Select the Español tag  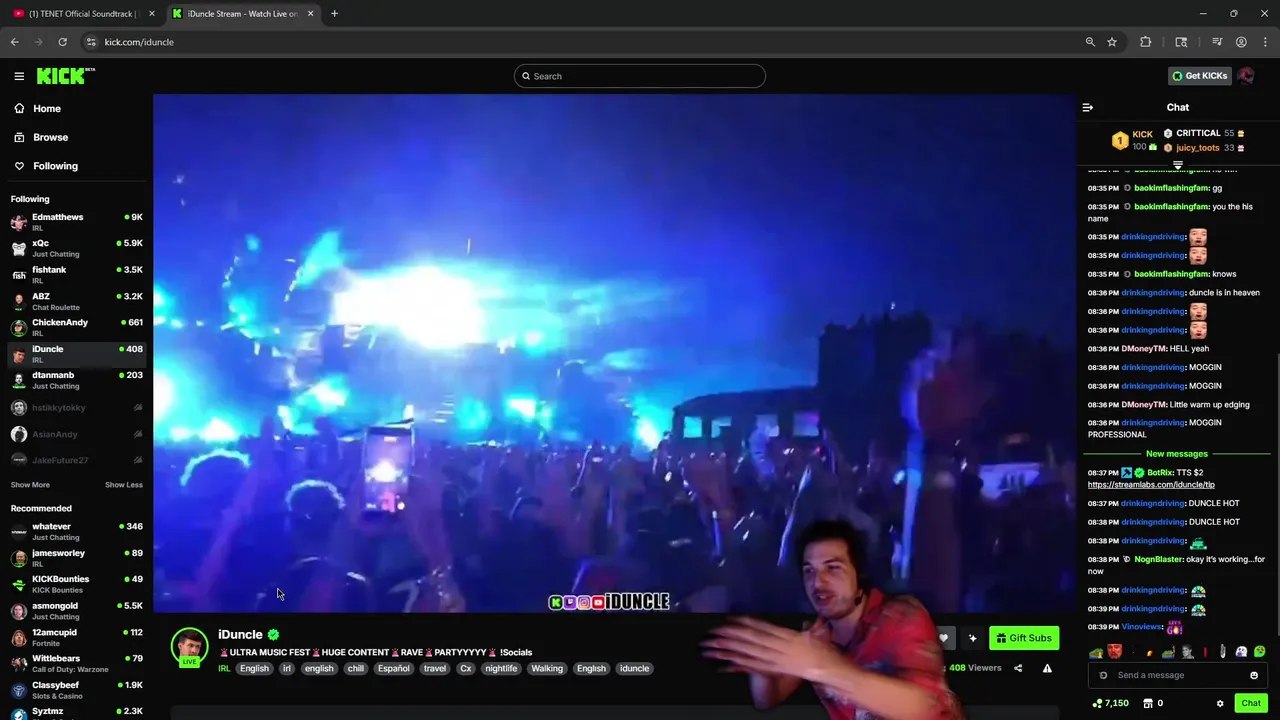point(393,668)
